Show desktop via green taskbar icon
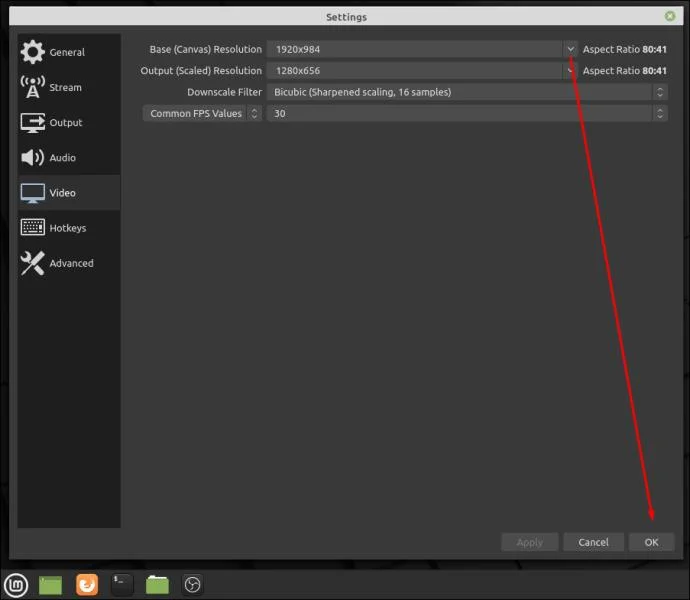The image size is (690, 600). [x=51, y=585]
